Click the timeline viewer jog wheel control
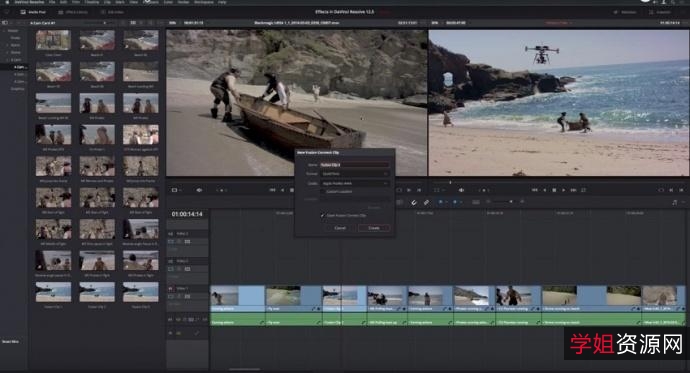The image size is (690, 373). [x=484, y=190]
